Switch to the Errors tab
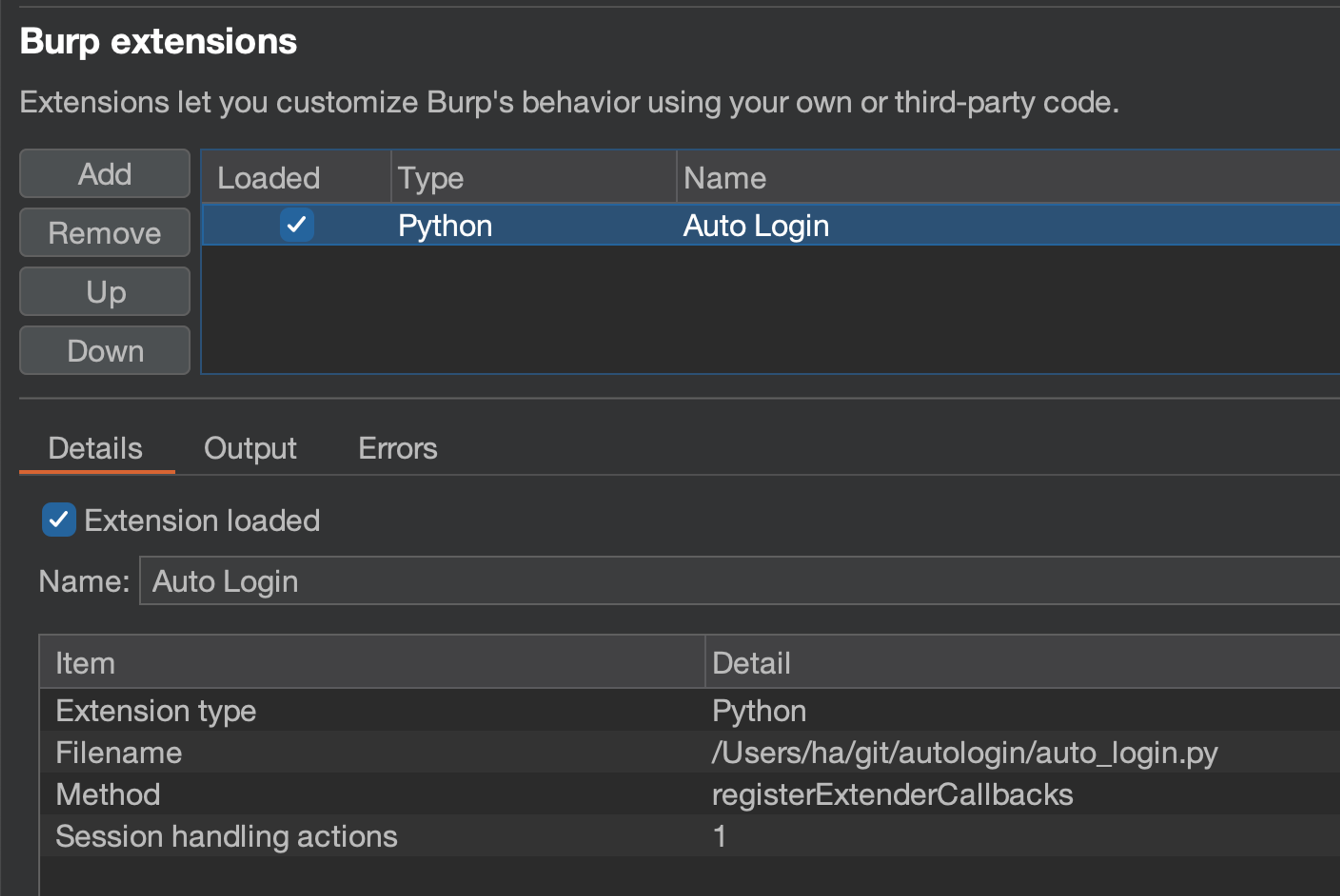 coord(397,448)
